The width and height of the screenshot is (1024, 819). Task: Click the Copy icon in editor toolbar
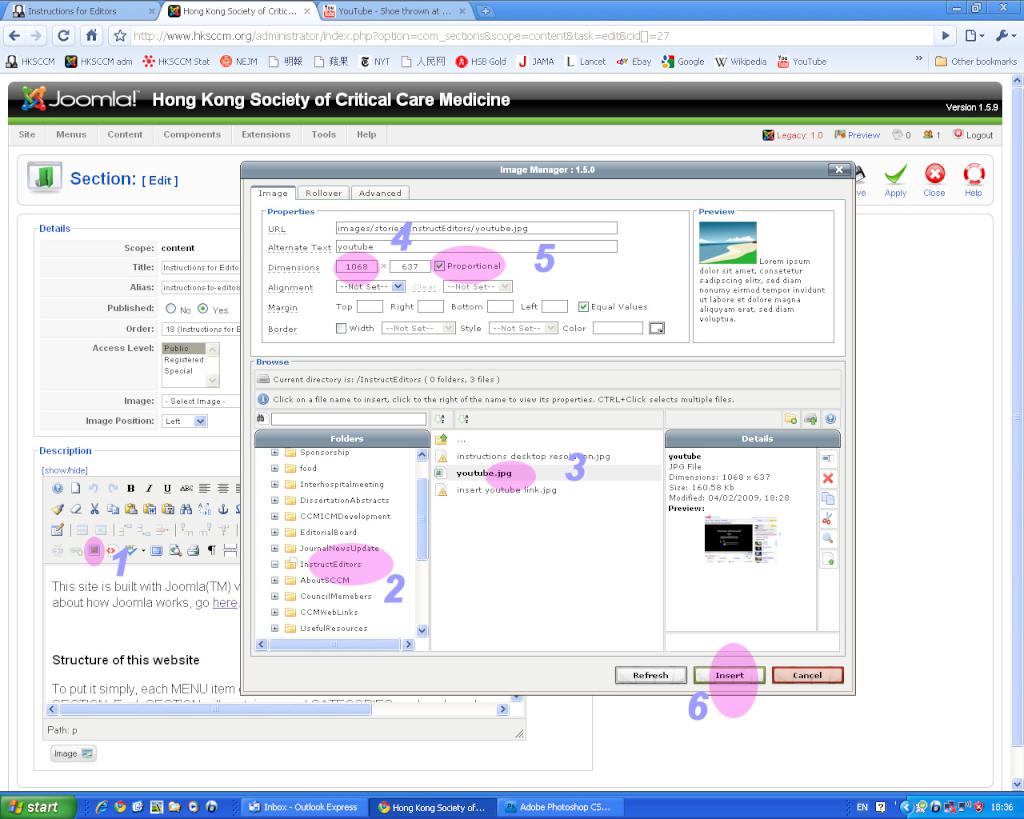point(113,509)
